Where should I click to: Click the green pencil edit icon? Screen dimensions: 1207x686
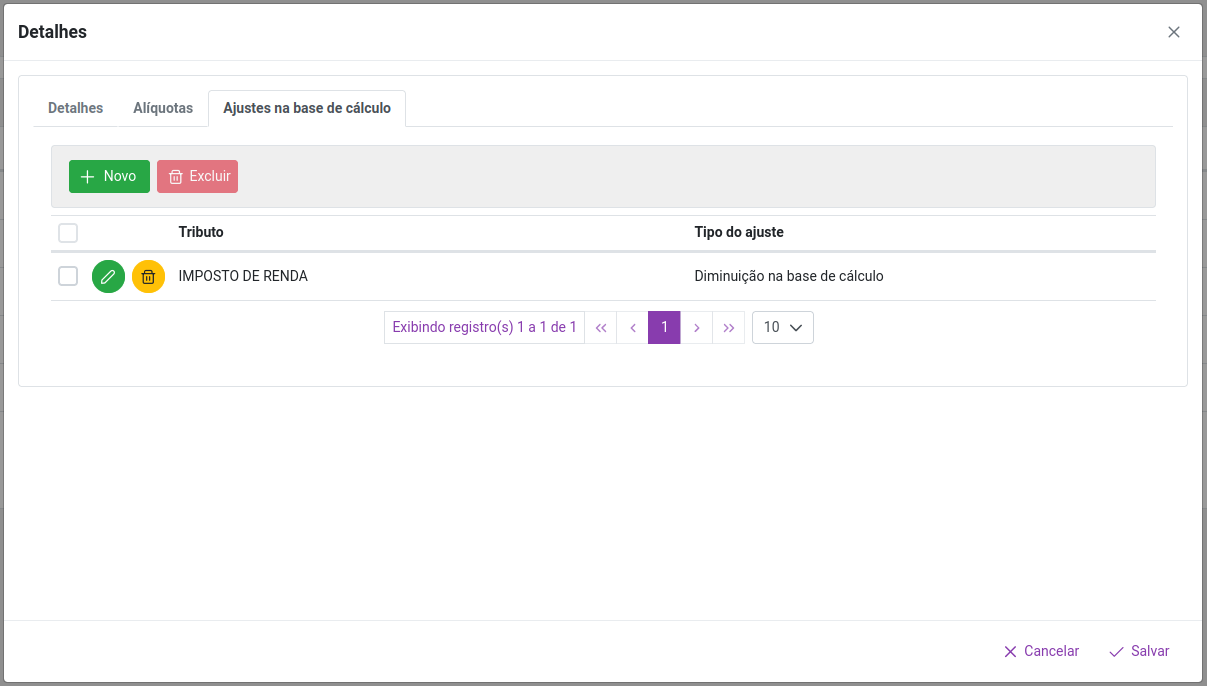click(x=108, y=276)
